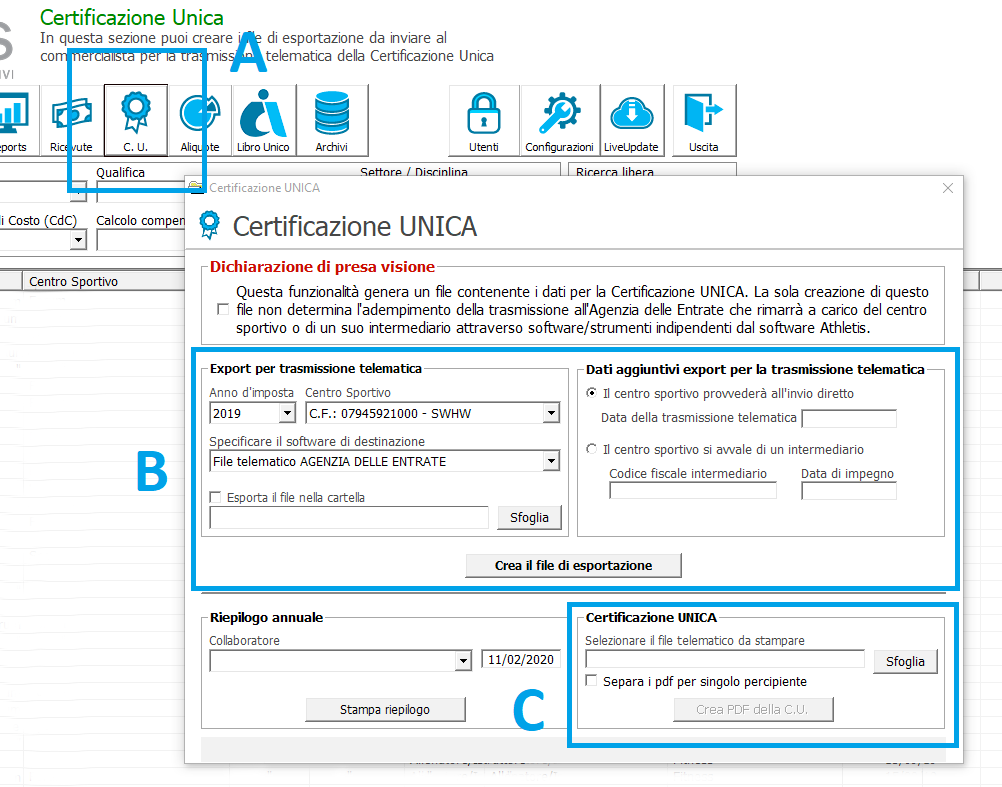Screen dimensions: 1002x787
Task: Click Sfoglia in Certificazione UNICA section
Action: (905, 661)
